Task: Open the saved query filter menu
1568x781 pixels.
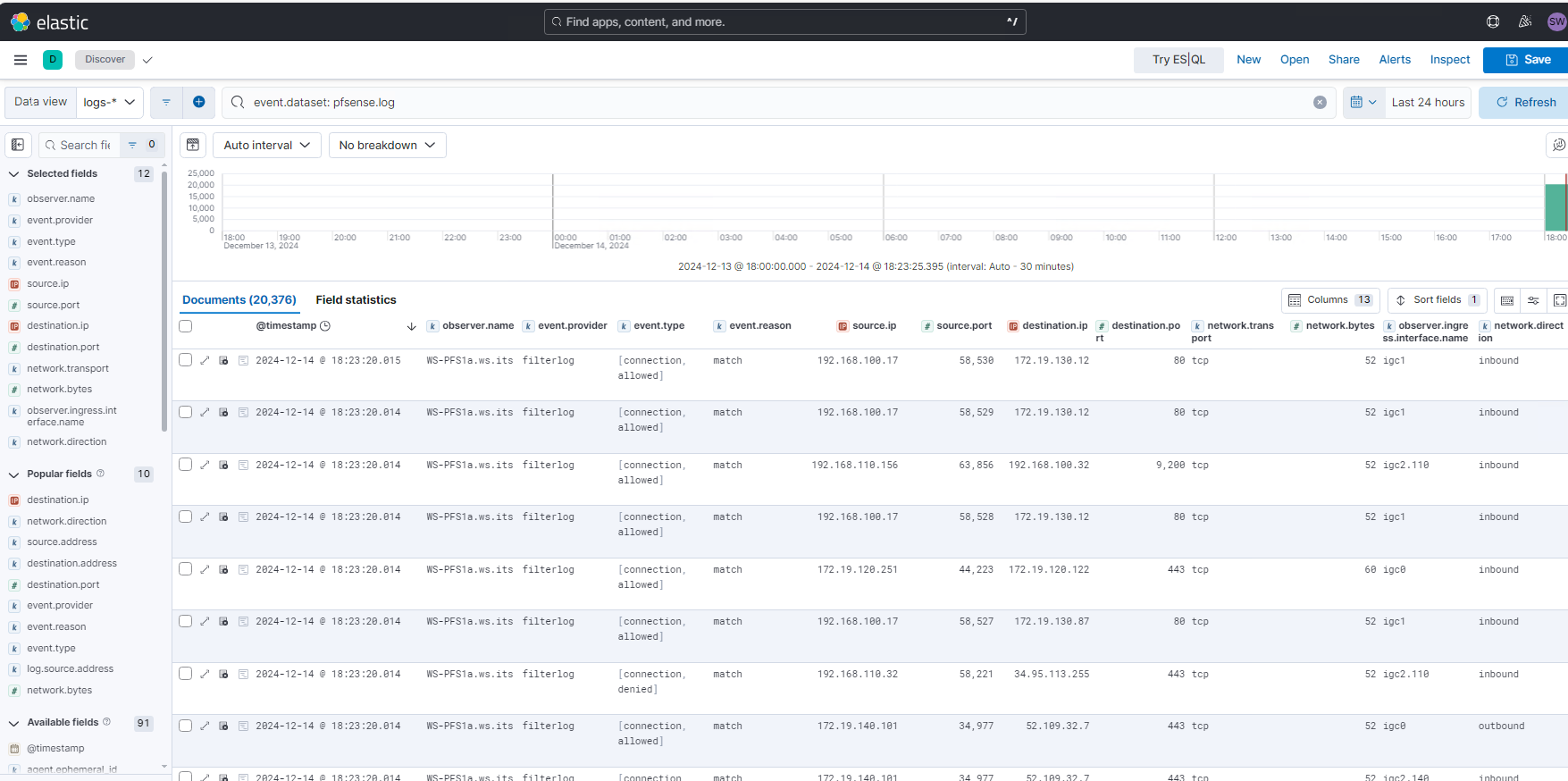Action: click(x=166, y=102)
